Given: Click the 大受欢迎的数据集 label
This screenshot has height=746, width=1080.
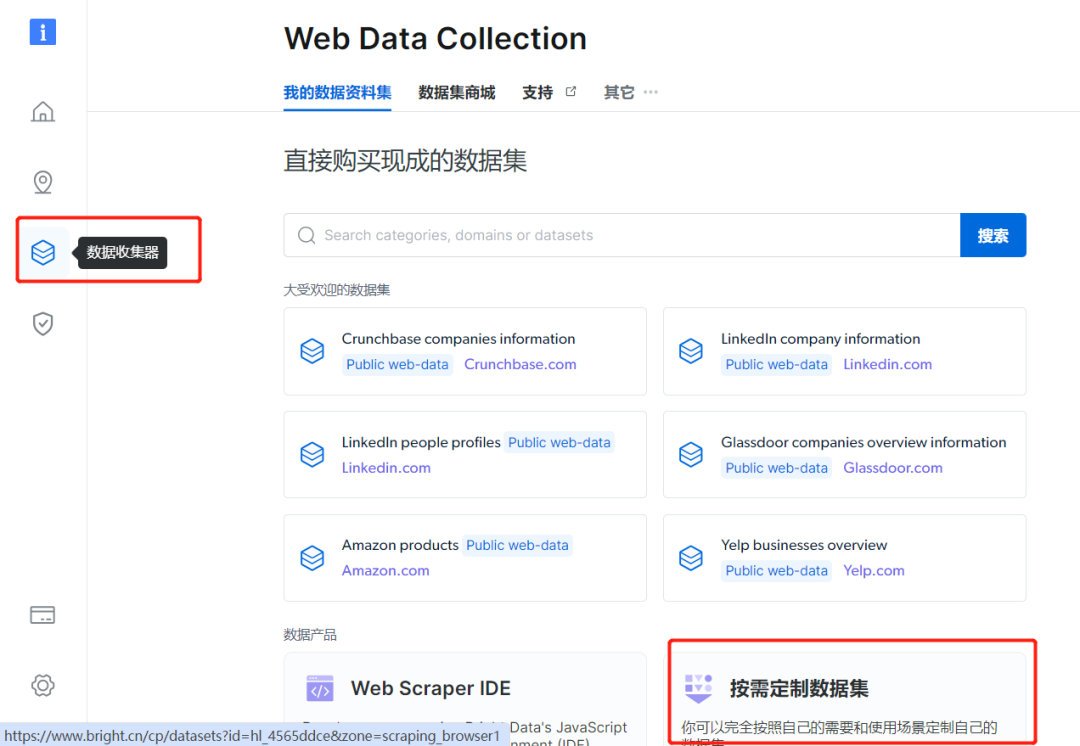Looking at the screenshot, I should click(337, 290).
